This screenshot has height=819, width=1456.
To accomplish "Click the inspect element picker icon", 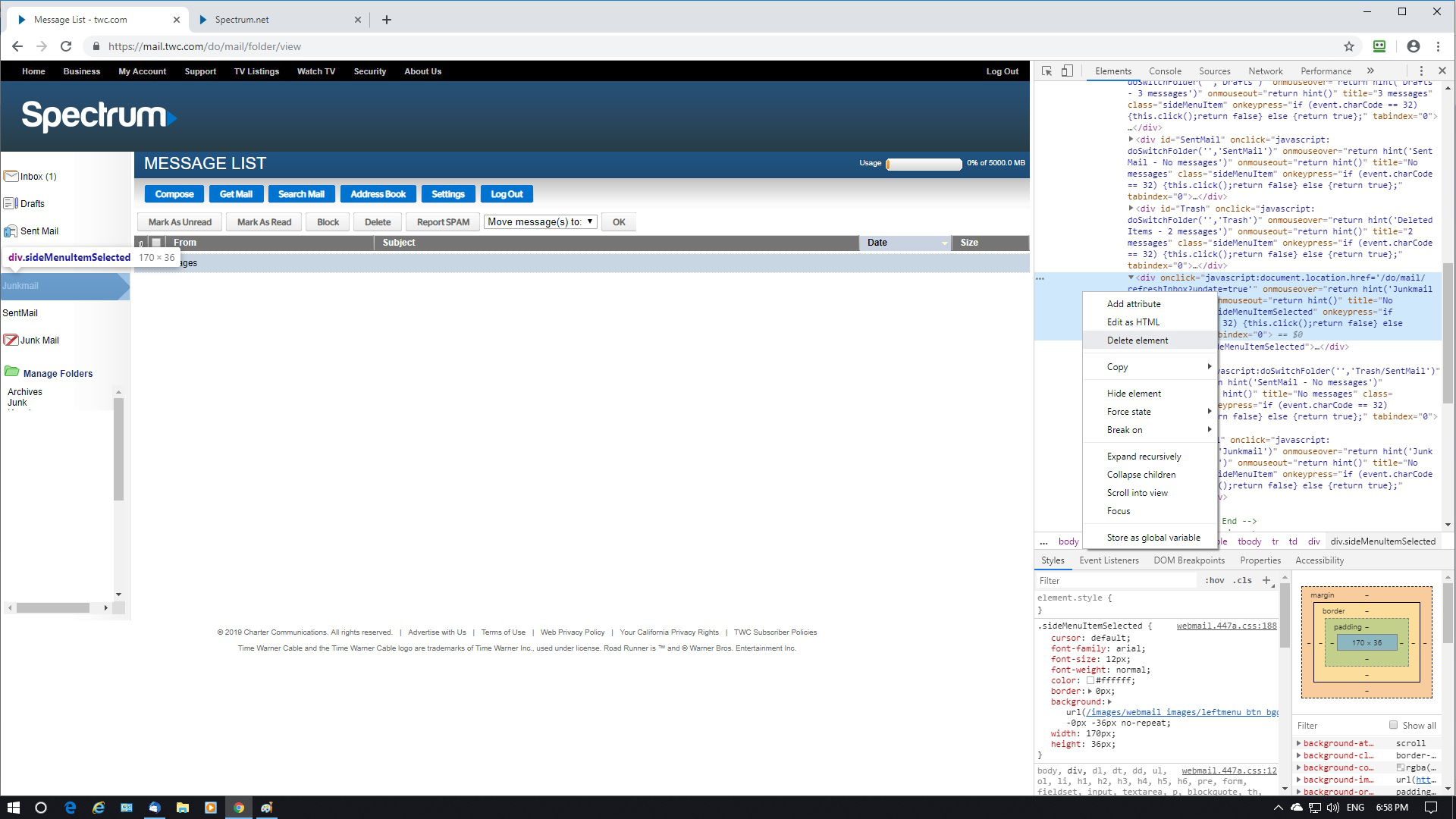I will pos(1046,71).
